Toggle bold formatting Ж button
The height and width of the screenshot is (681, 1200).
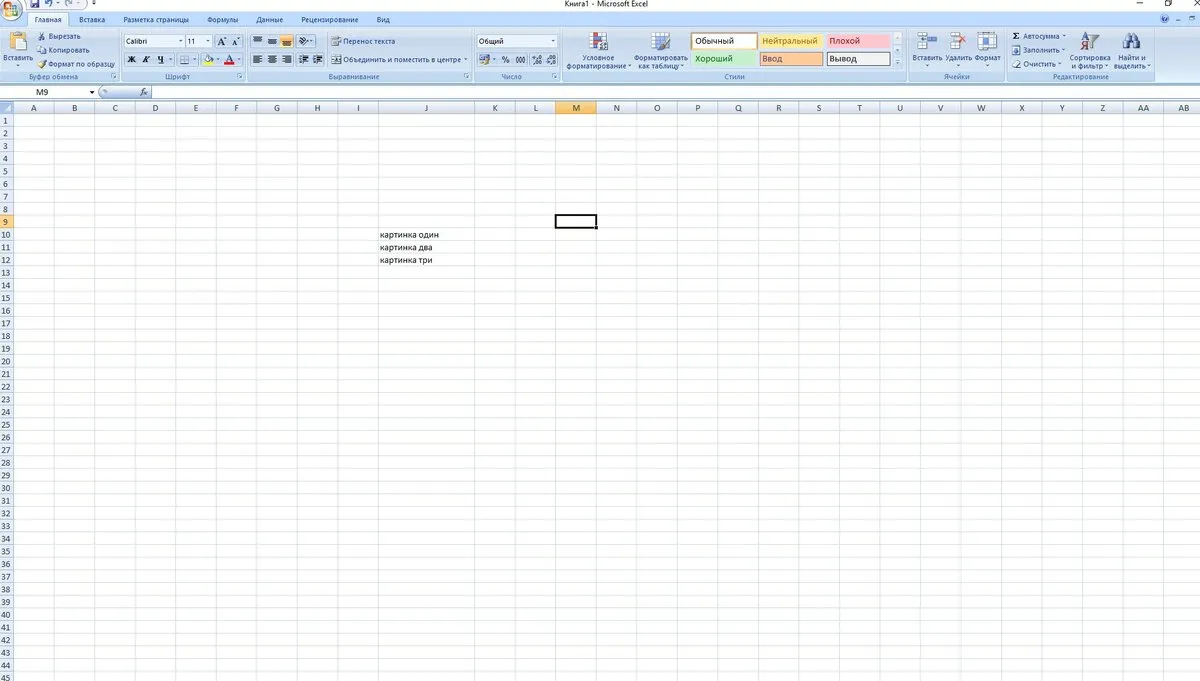pos(131,60)
